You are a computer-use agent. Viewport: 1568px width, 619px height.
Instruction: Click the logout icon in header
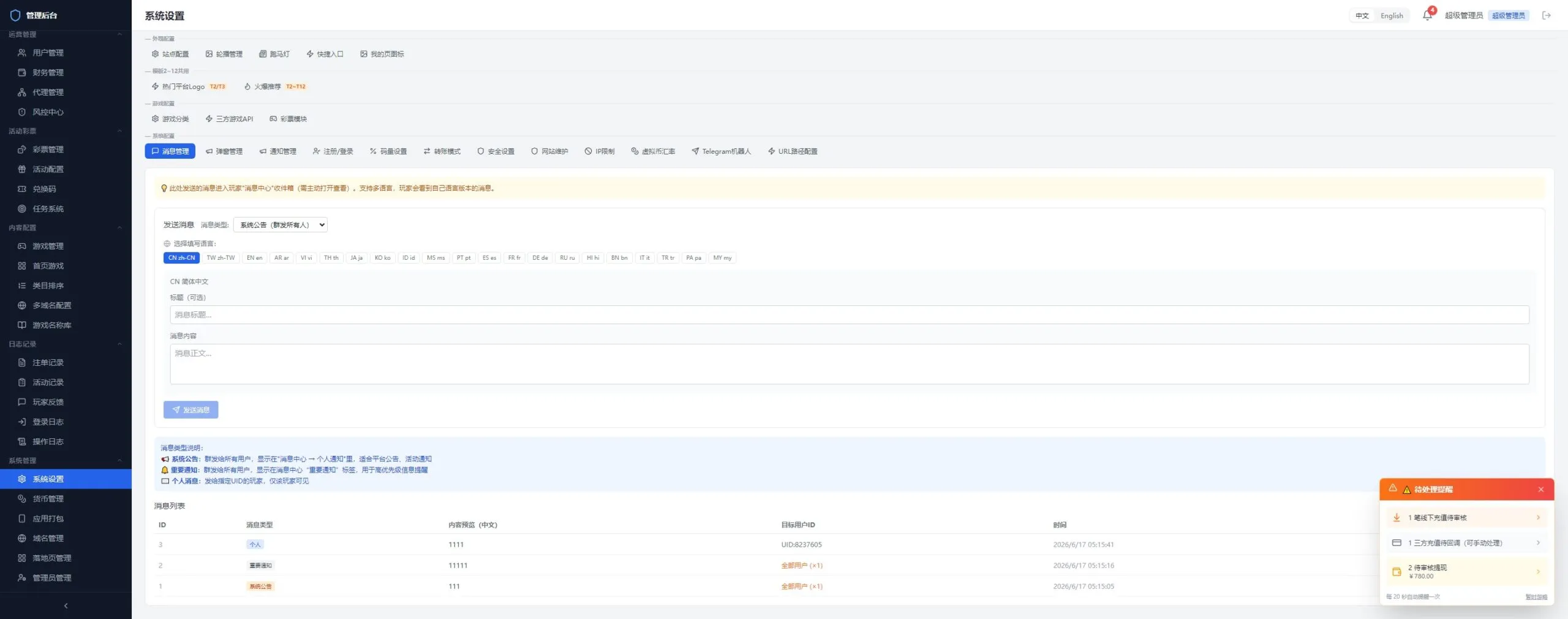[x=1547, y=15]
